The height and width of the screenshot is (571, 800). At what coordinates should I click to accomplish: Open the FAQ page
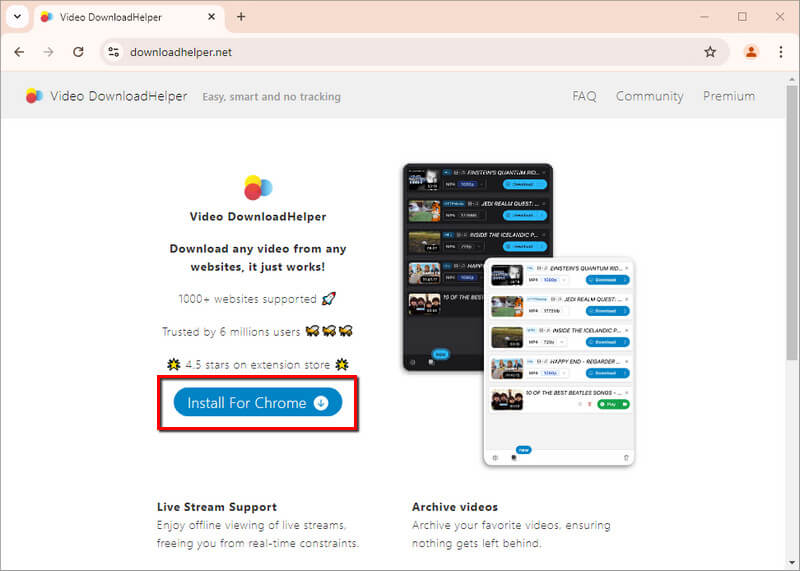584,96
